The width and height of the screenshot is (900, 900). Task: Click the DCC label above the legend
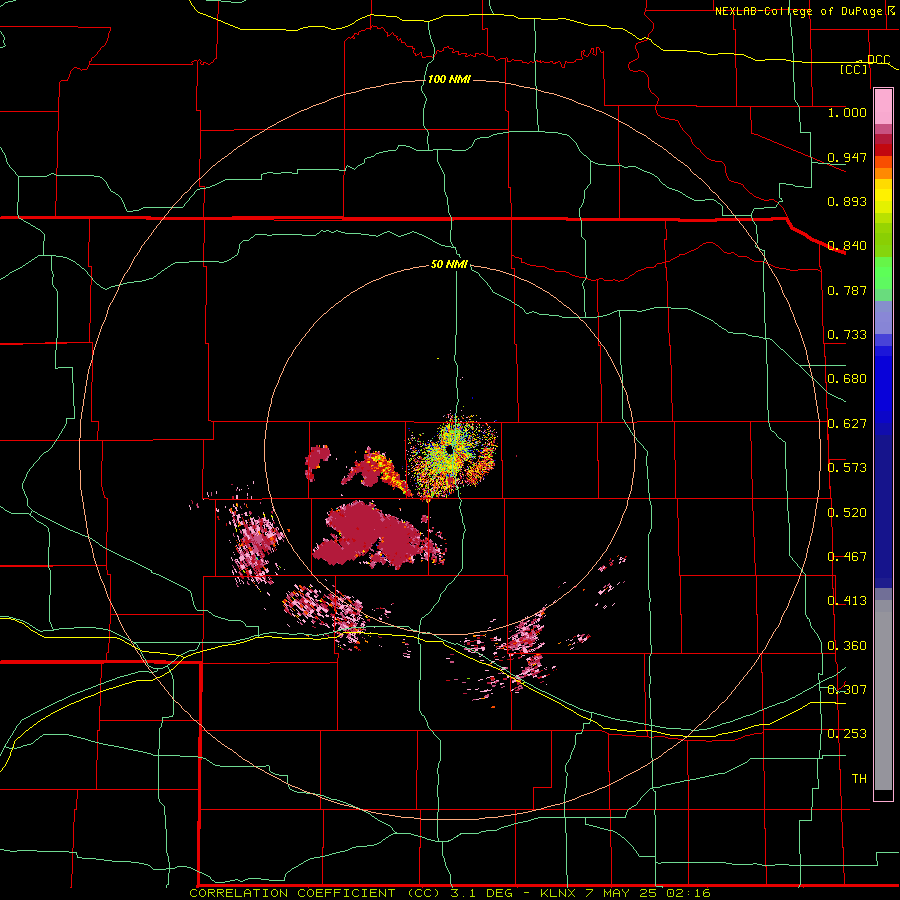point(878,60)
